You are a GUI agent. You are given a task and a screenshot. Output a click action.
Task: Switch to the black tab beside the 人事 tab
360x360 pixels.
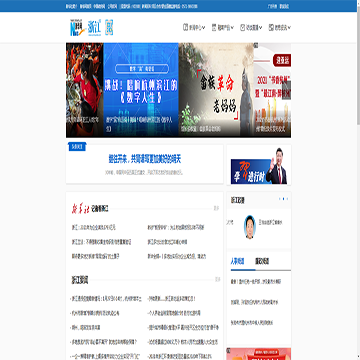coord(262,261)
